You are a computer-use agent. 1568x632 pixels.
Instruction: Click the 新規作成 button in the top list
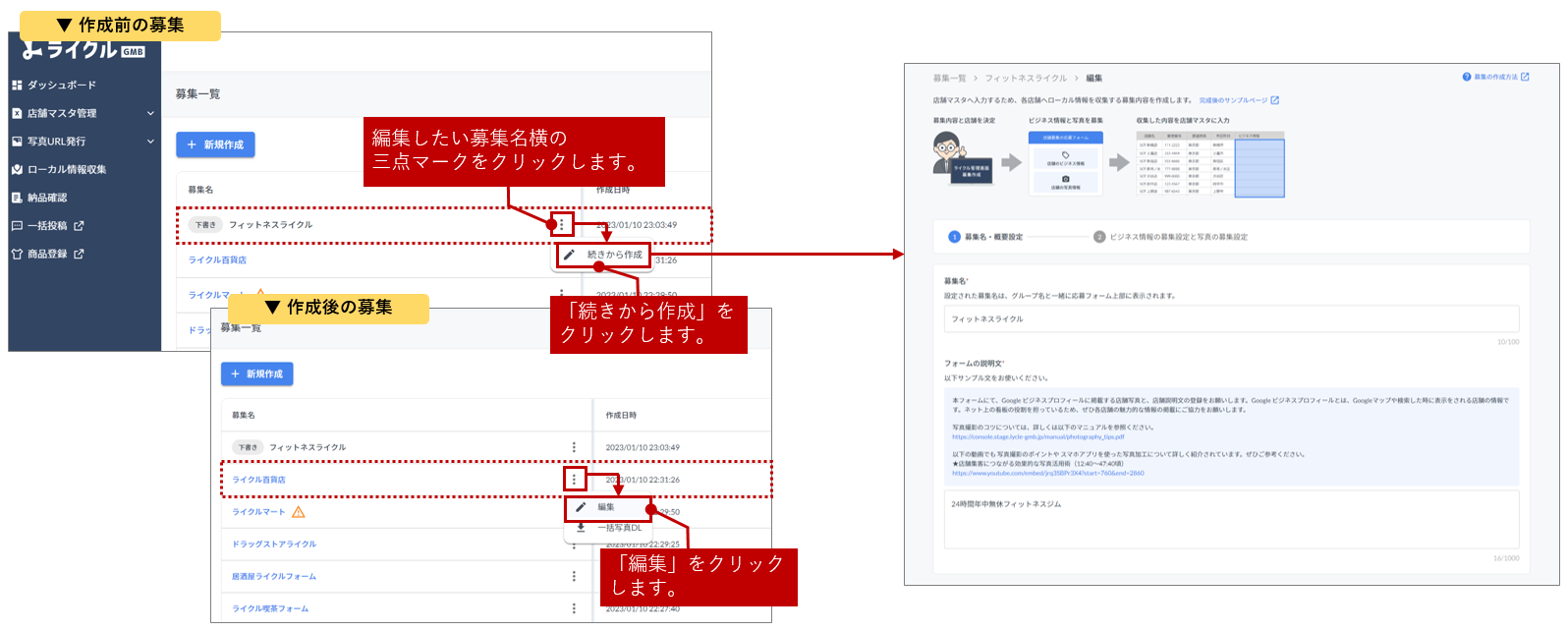(x=216, y=144)
